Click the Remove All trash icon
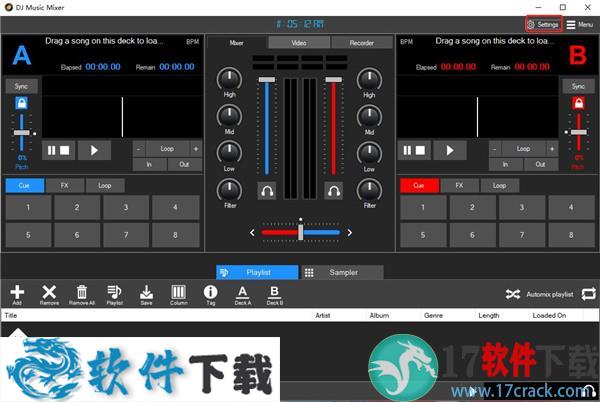The image size is (600, 402). tap(82, 295)
